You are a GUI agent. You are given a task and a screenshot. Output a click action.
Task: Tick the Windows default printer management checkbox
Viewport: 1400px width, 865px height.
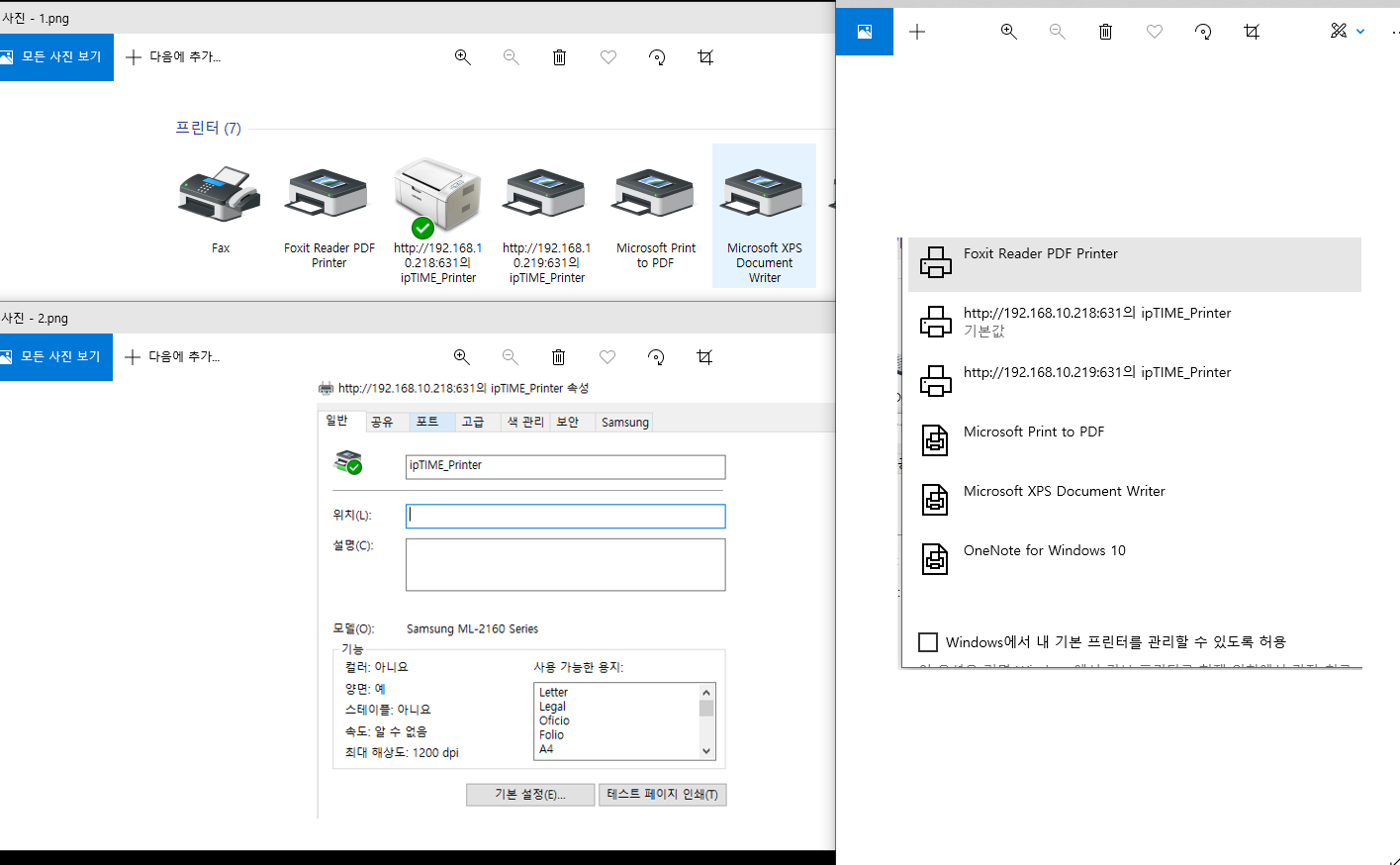tap(928, 642)
